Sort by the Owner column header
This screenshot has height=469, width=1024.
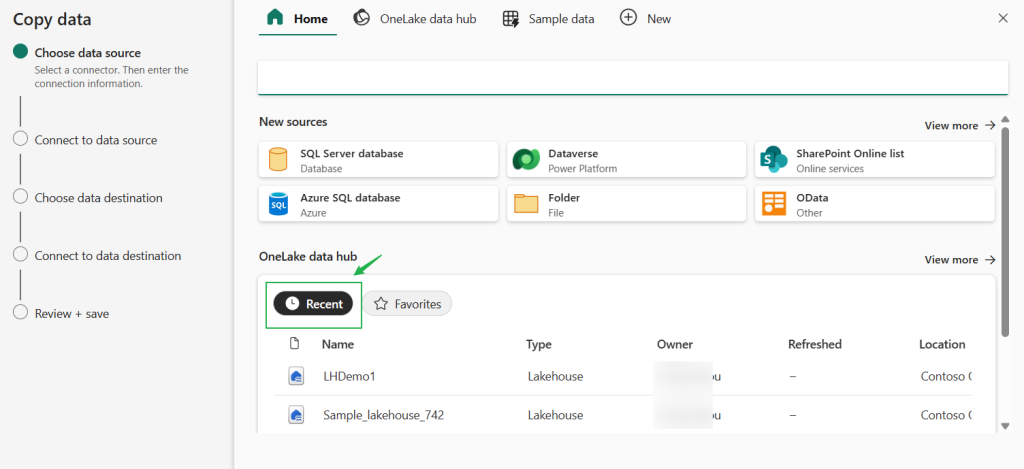[675, 344]
